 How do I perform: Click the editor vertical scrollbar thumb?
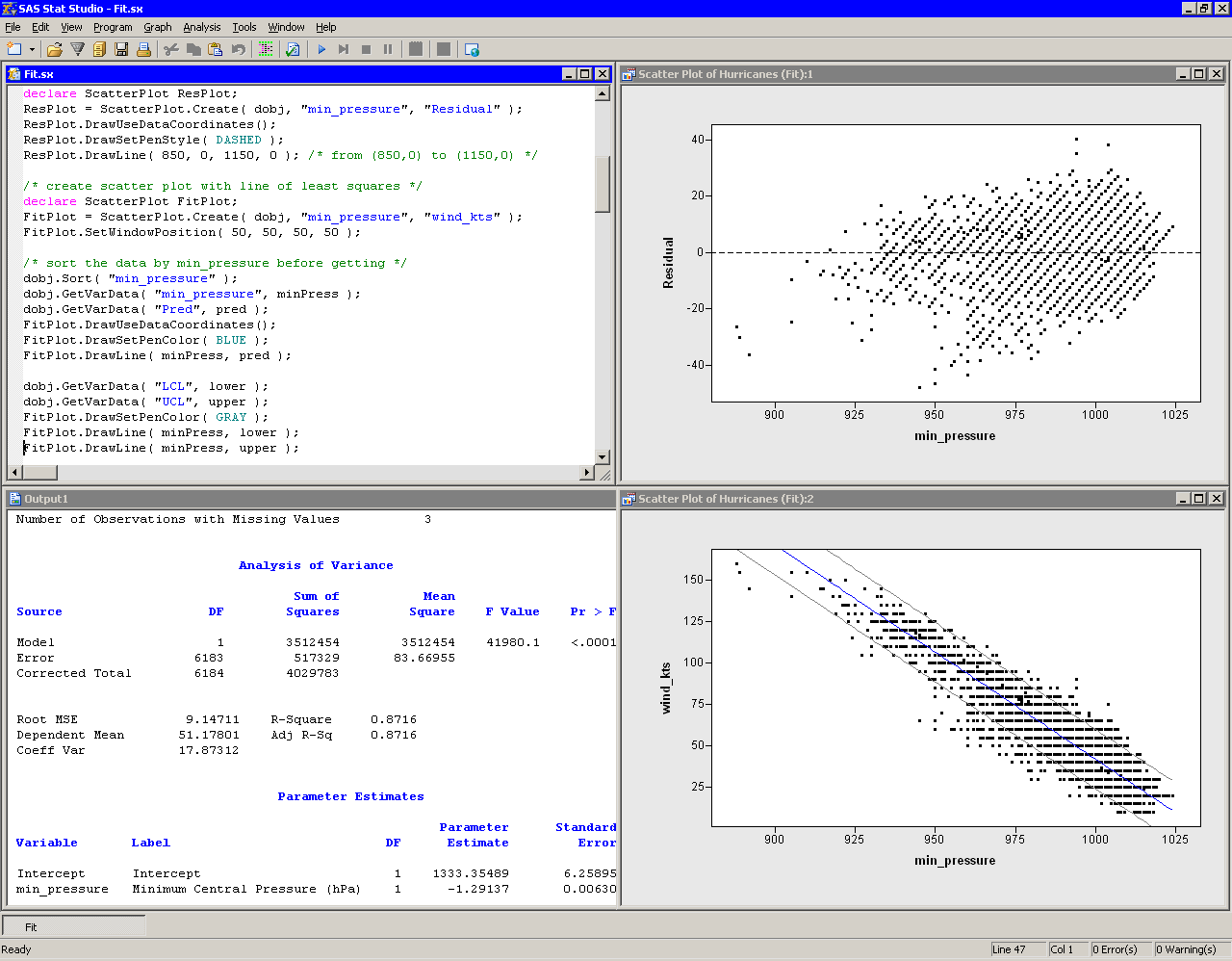(x=603, y=184)
